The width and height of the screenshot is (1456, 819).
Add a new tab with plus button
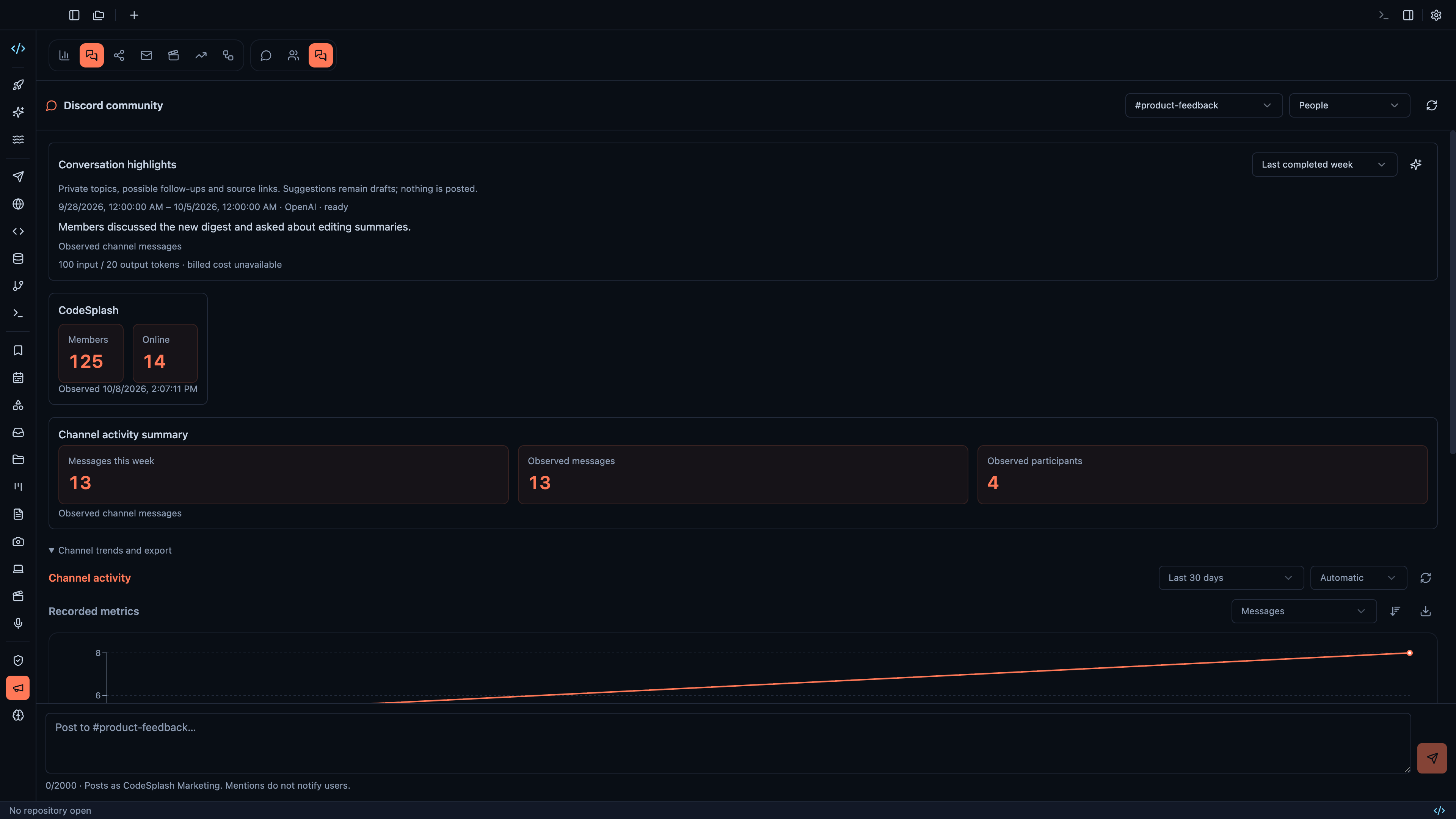[134, 15]
